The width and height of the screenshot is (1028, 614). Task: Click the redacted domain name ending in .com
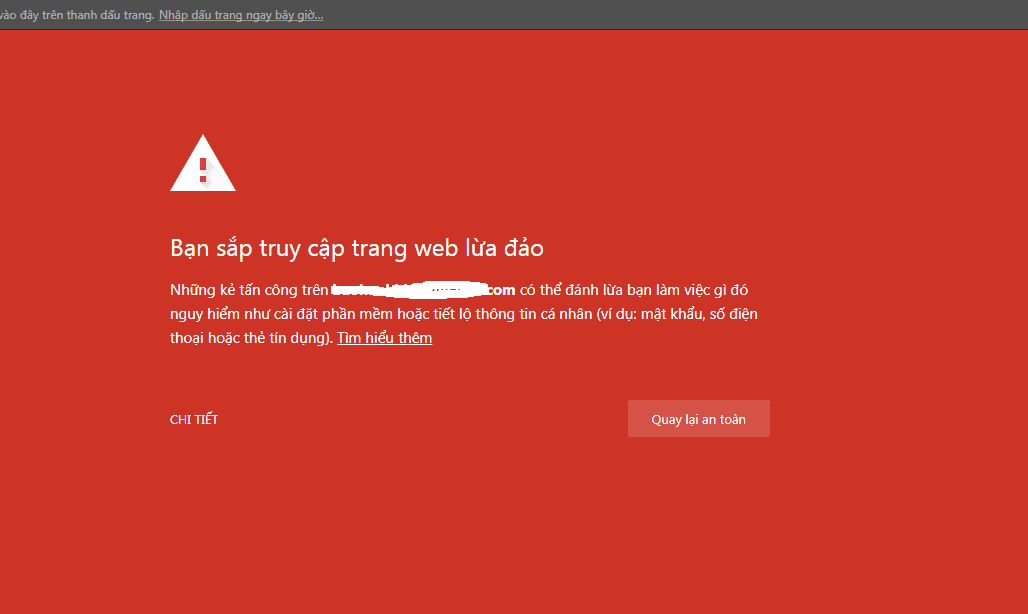423,290
